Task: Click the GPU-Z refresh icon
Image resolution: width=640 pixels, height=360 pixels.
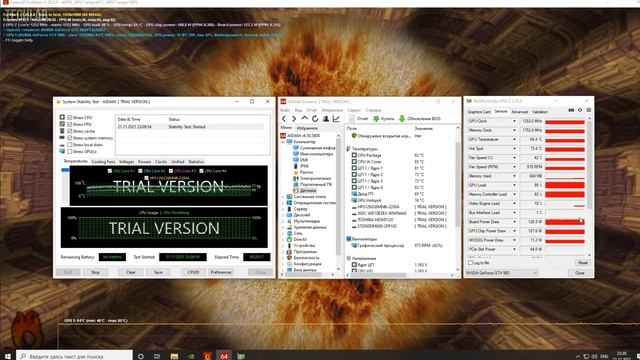Action: [580, 110]
